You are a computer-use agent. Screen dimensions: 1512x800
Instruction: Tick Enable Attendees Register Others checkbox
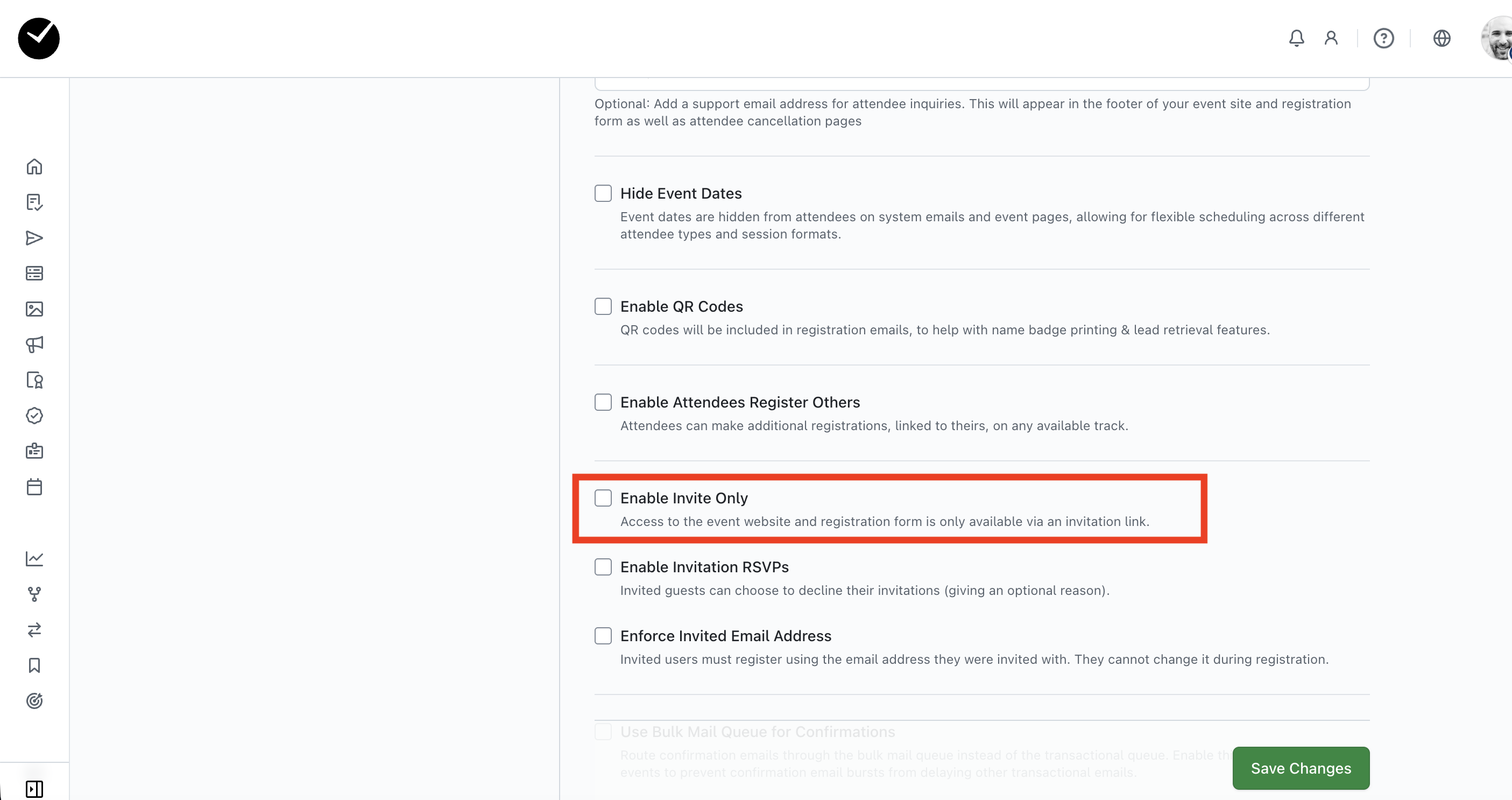pos(603,402)
